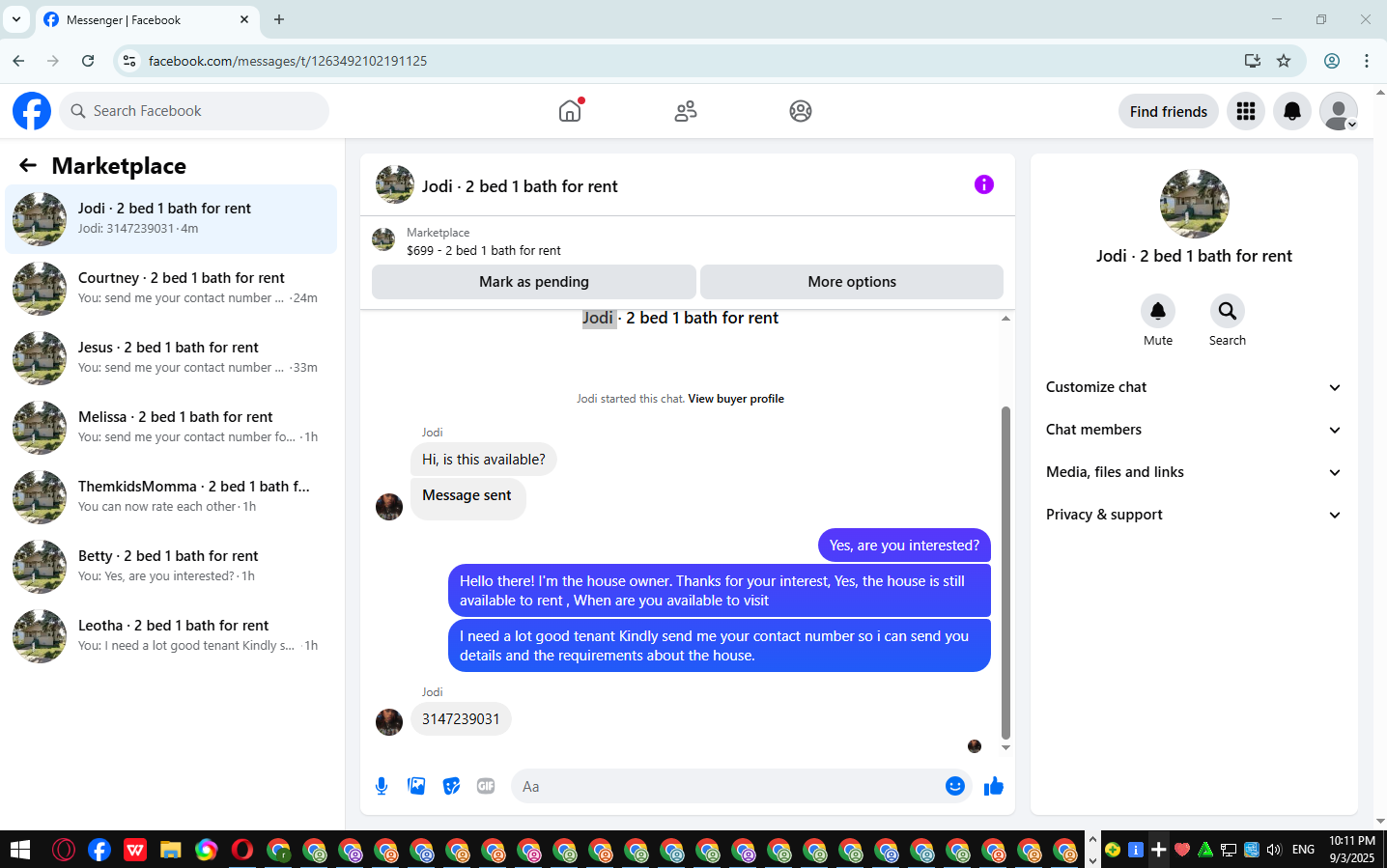Viewport: 1387px width, 868px height.
Task: Click the back arrow beside Marketplace
Action: 28,165
